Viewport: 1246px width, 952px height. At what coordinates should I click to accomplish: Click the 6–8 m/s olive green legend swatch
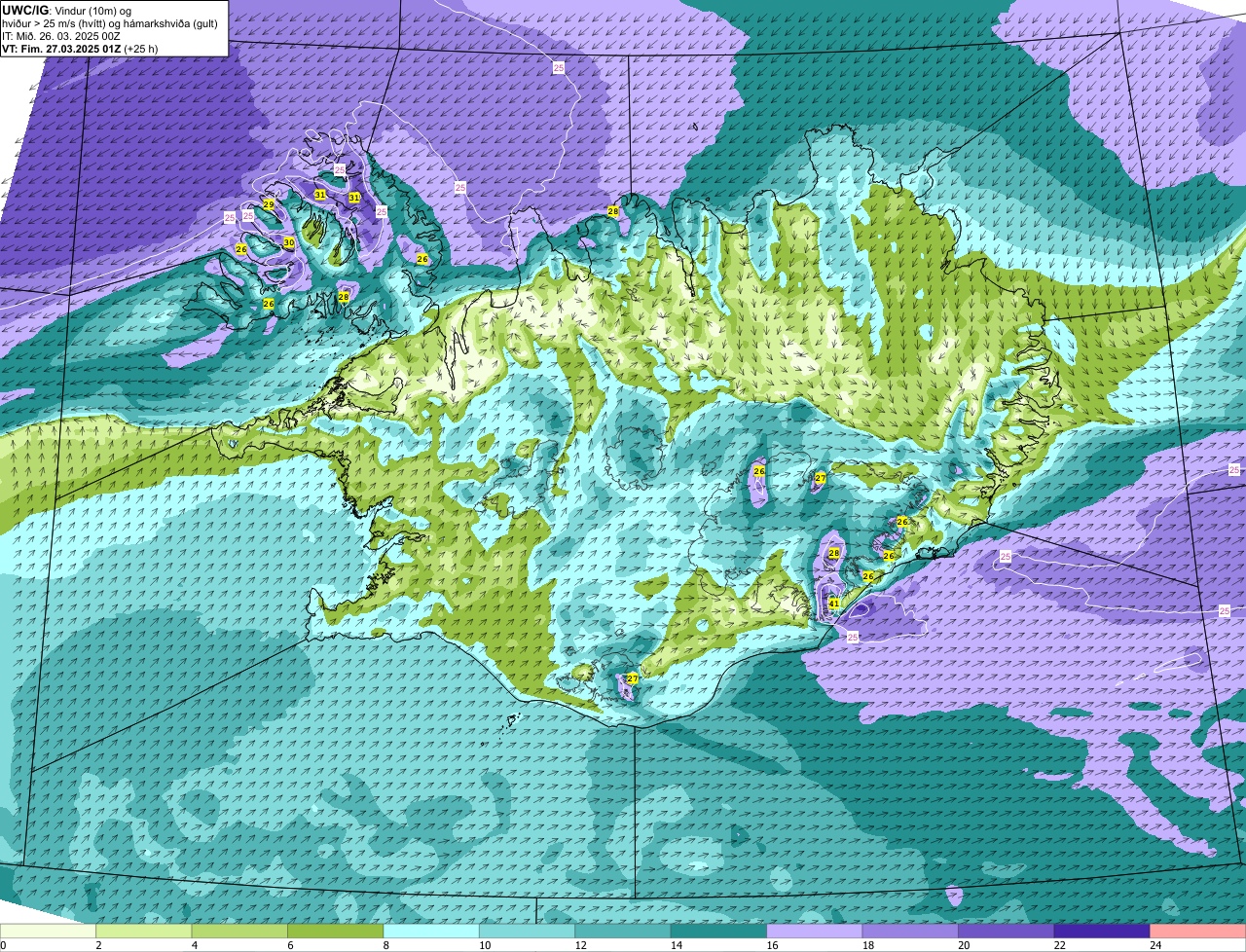(x=336, y=931)
